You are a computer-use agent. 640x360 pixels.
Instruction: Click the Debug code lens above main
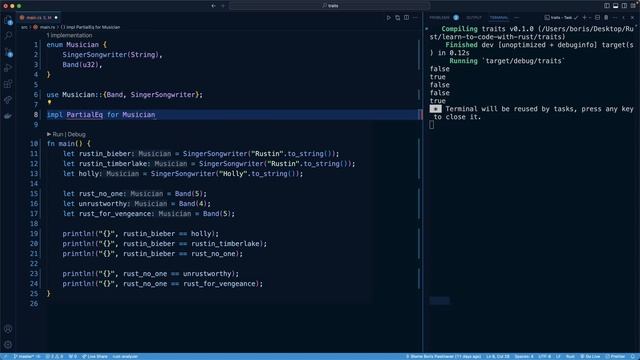pyautogui.click(x=77, y=134)
